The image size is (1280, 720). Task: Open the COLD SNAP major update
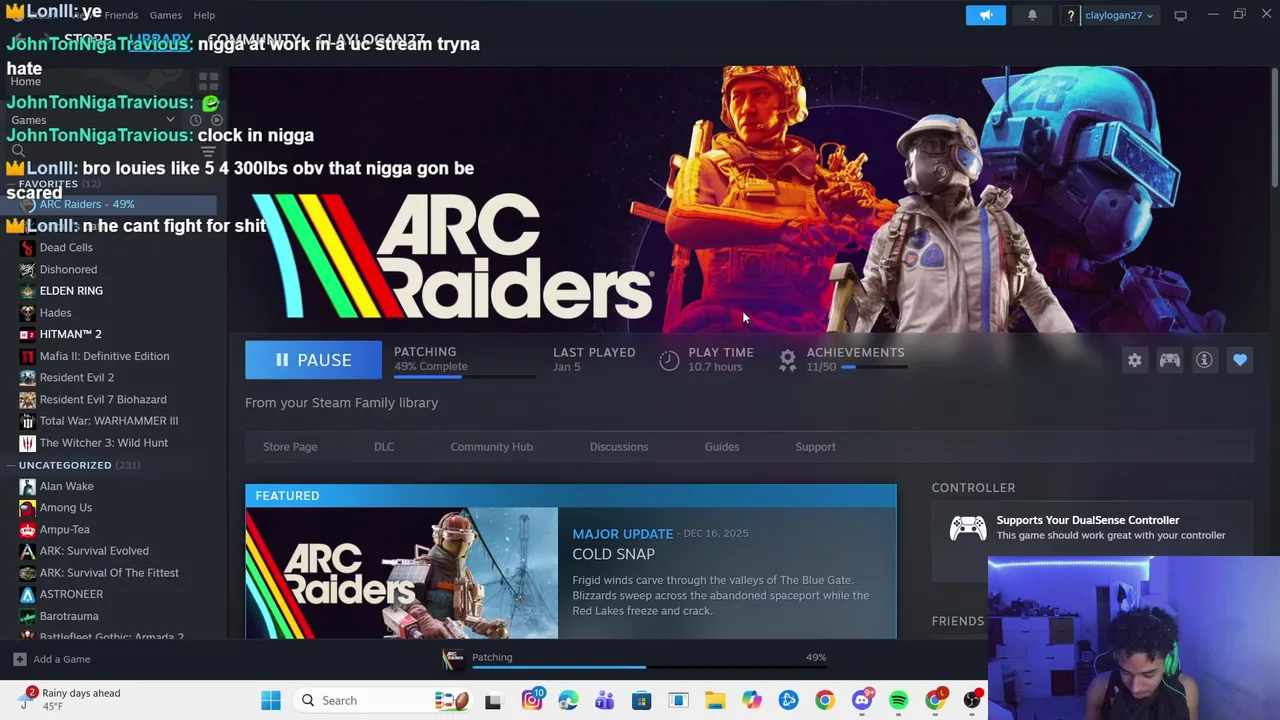[x=614, y=554]
